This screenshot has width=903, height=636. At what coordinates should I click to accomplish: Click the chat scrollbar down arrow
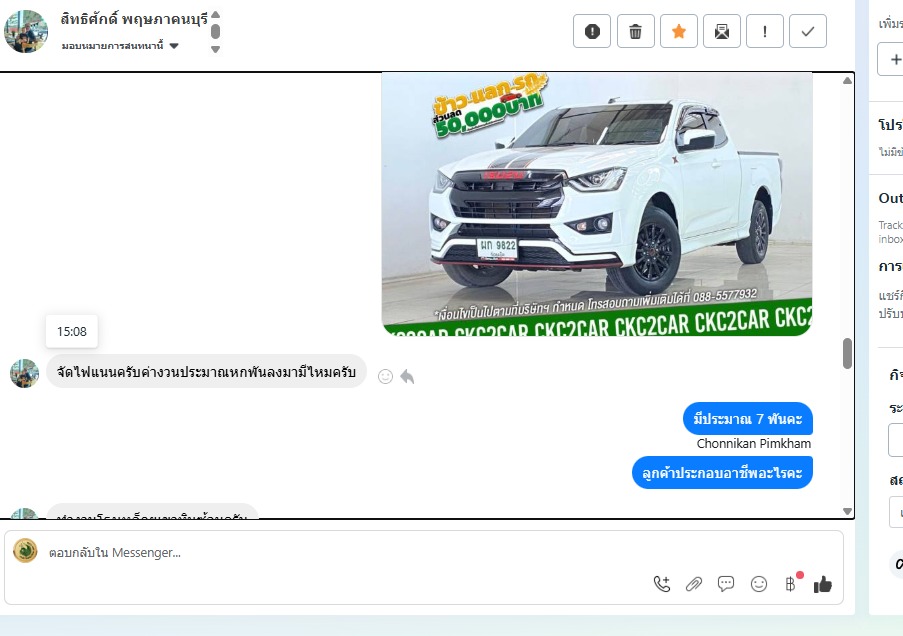click(848, 511)
